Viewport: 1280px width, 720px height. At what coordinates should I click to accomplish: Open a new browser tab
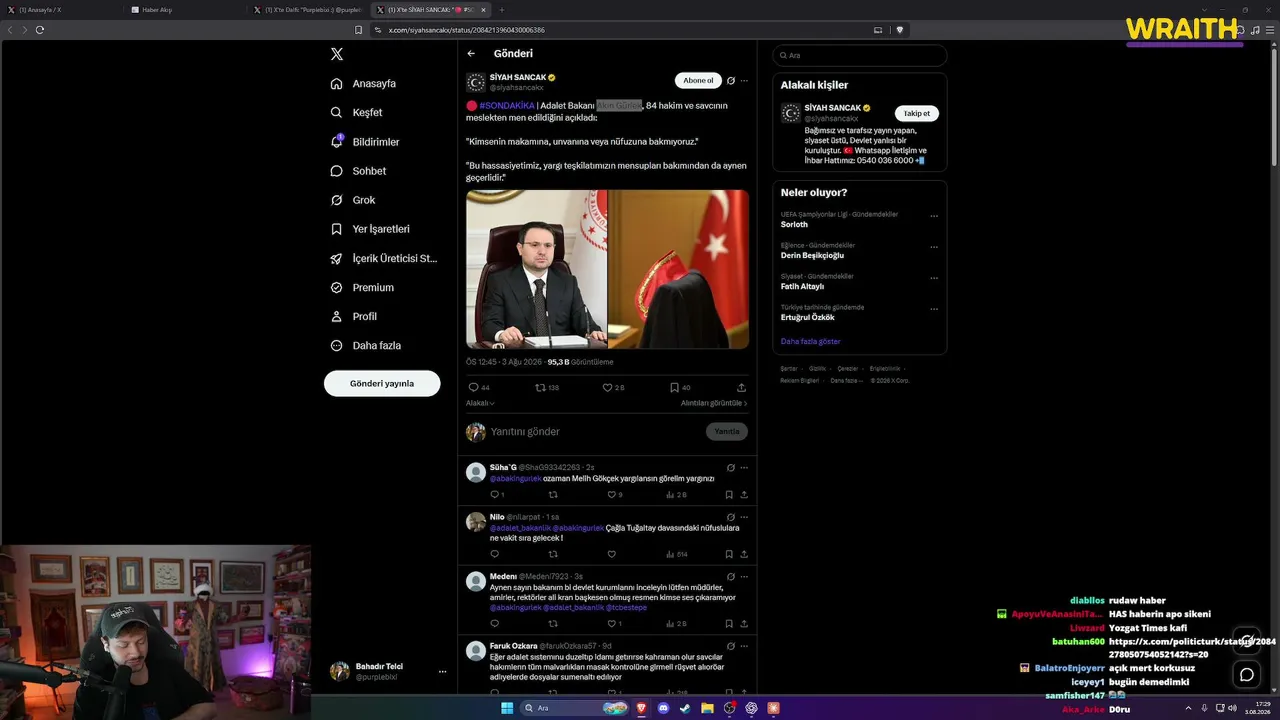tap(502, 9)
